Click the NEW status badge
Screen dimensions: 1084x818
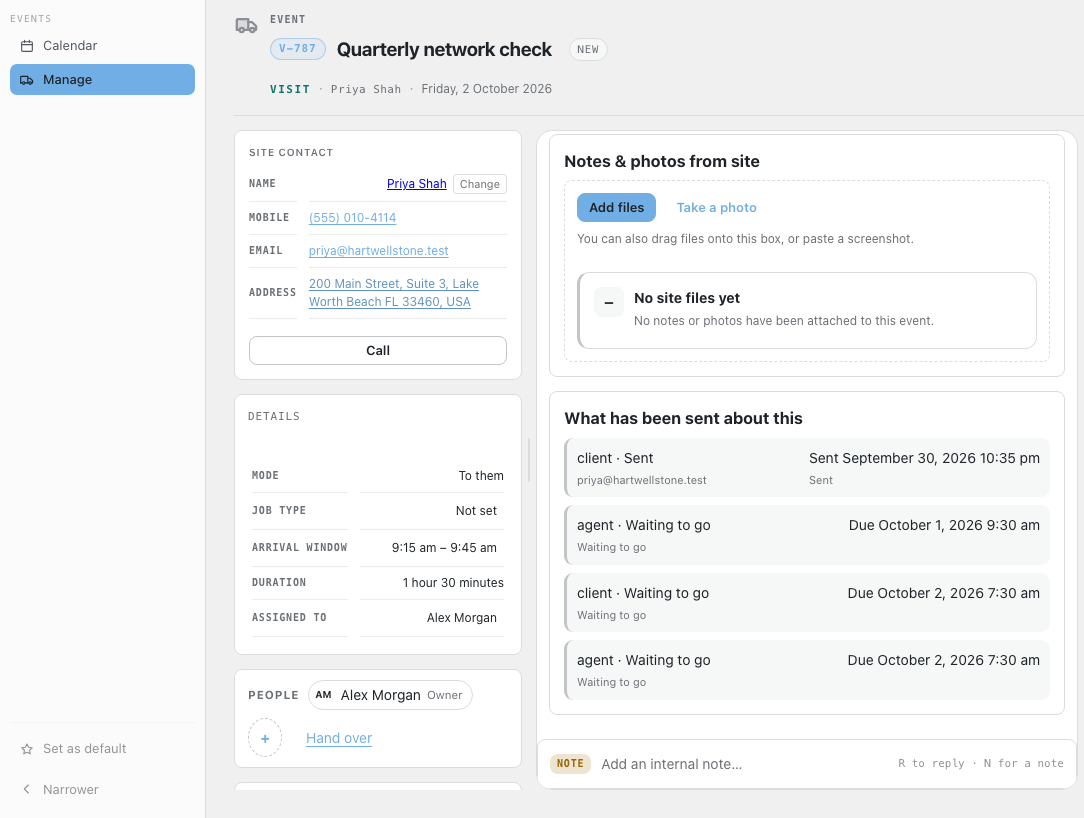pyautogui.click(x=588, y=49)
